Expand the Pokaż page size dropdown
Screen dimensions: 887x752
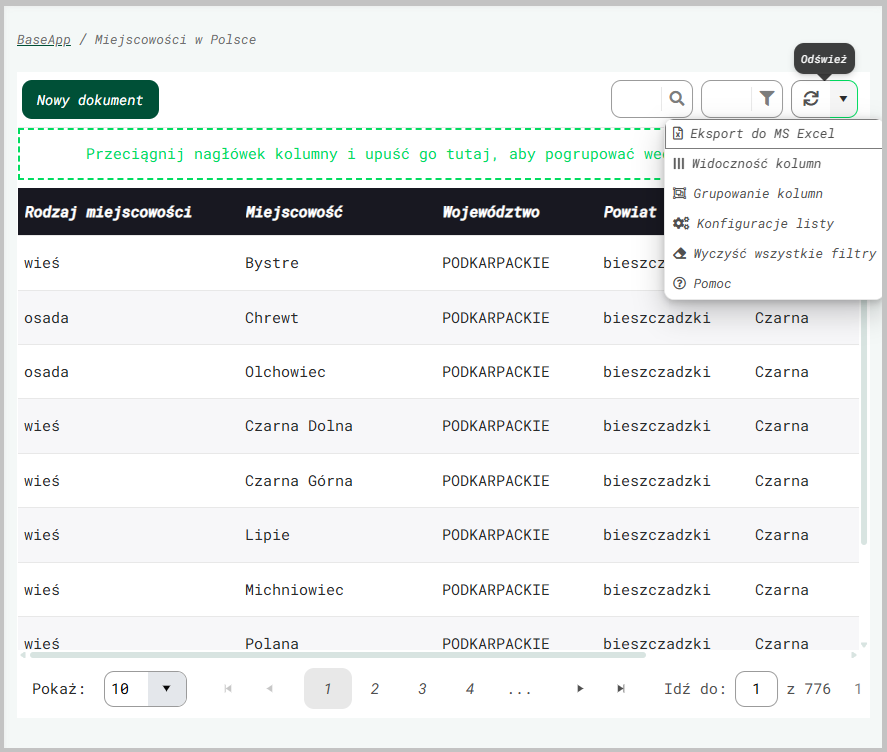166,689
